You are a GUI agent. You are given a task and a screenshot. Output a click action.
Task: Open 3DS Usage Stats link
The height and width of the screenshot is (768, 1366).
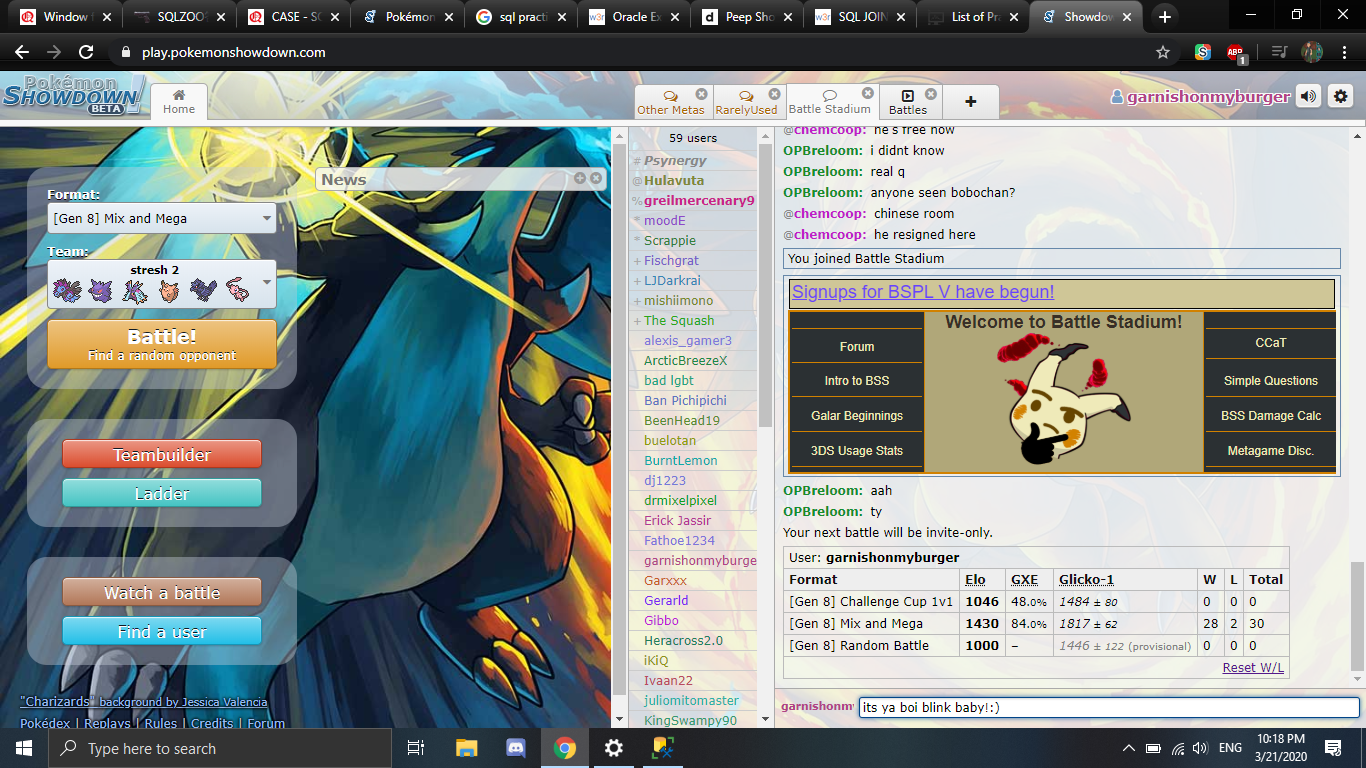coord(857,450)
